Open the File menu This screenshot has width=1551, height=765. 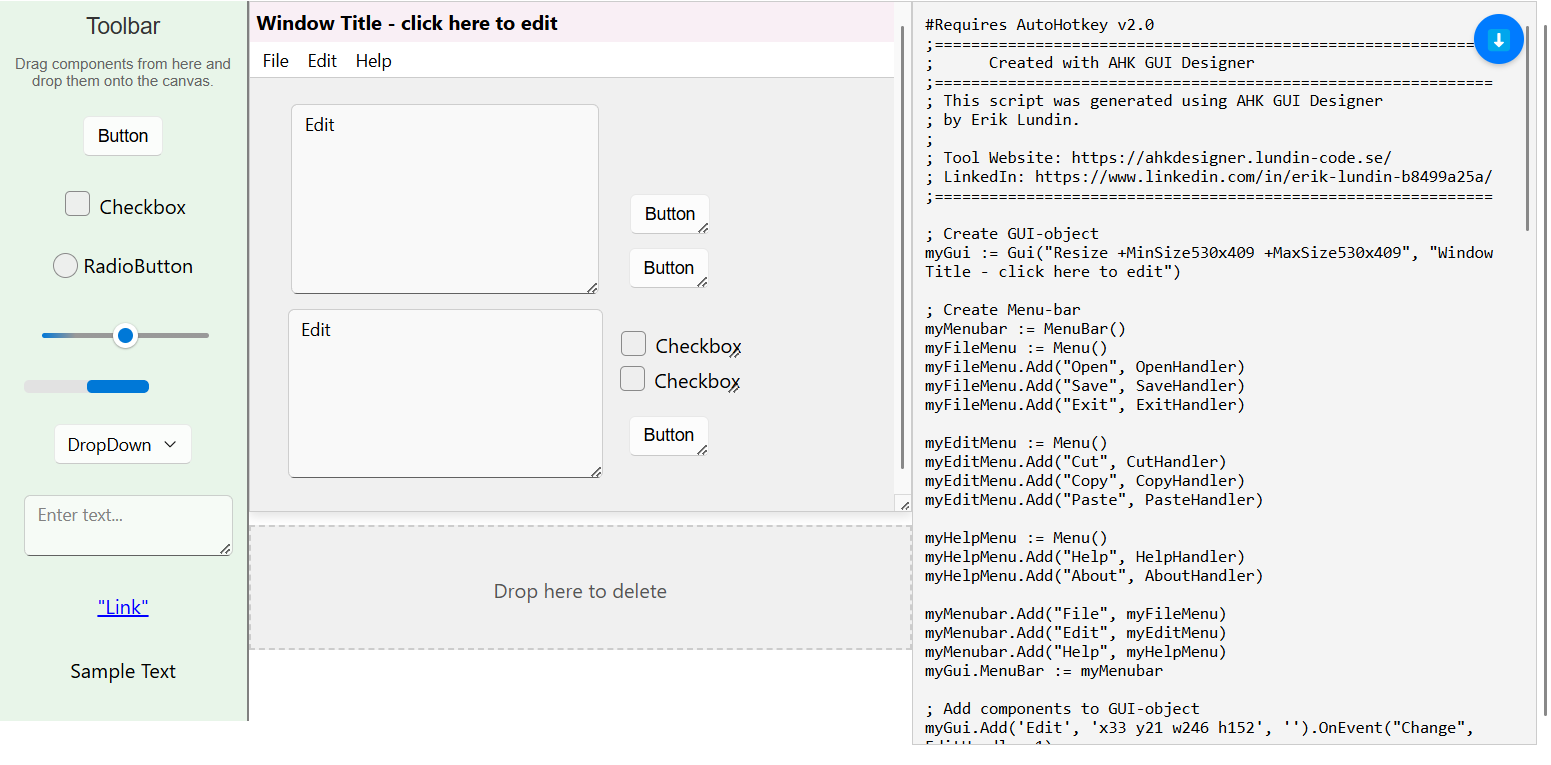point(275,61)
